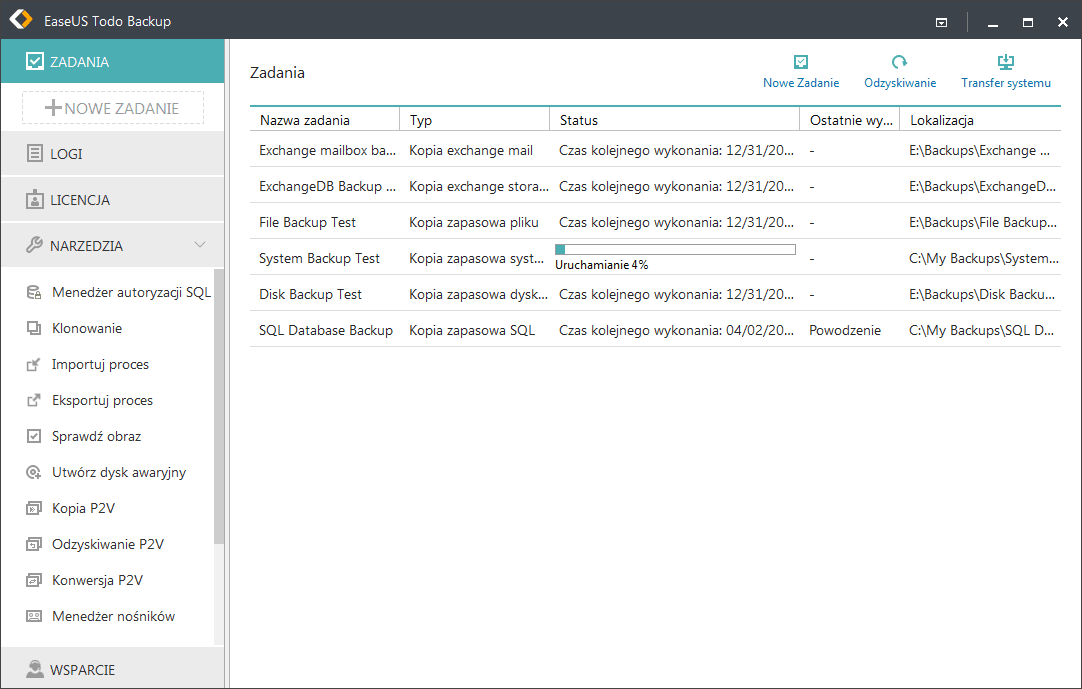This screenshot has height=689, width=1082.
Task: Click the Nowe Zadanie toolbar icon
Action: [x=800, y=63]
